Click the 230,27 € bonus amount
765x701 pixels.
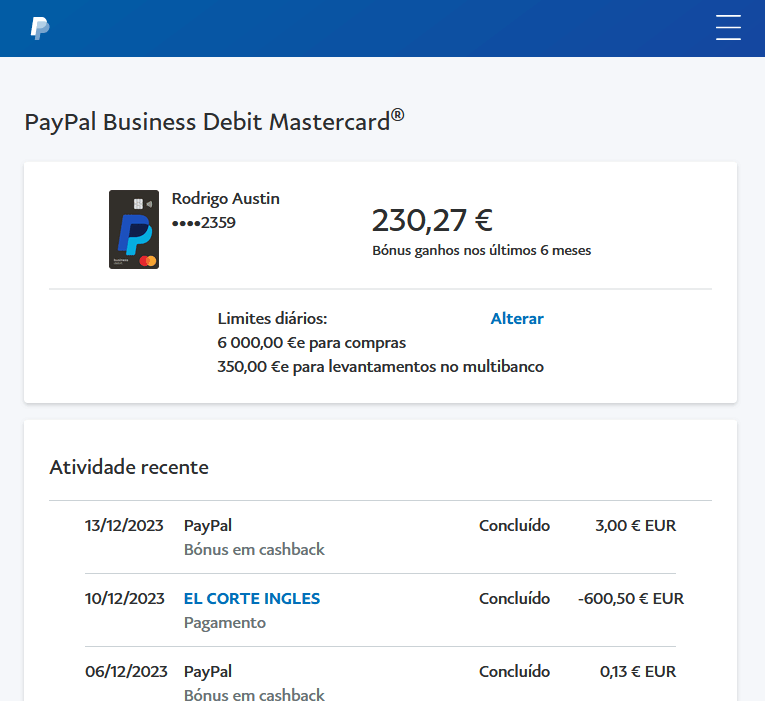tap(432, 220)
